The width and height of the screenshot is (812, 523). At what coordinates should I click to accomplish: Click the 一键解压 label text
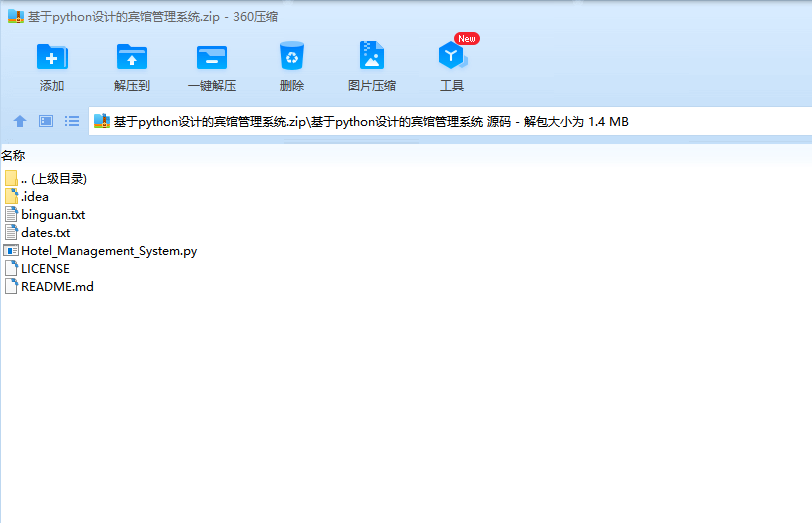212,85
